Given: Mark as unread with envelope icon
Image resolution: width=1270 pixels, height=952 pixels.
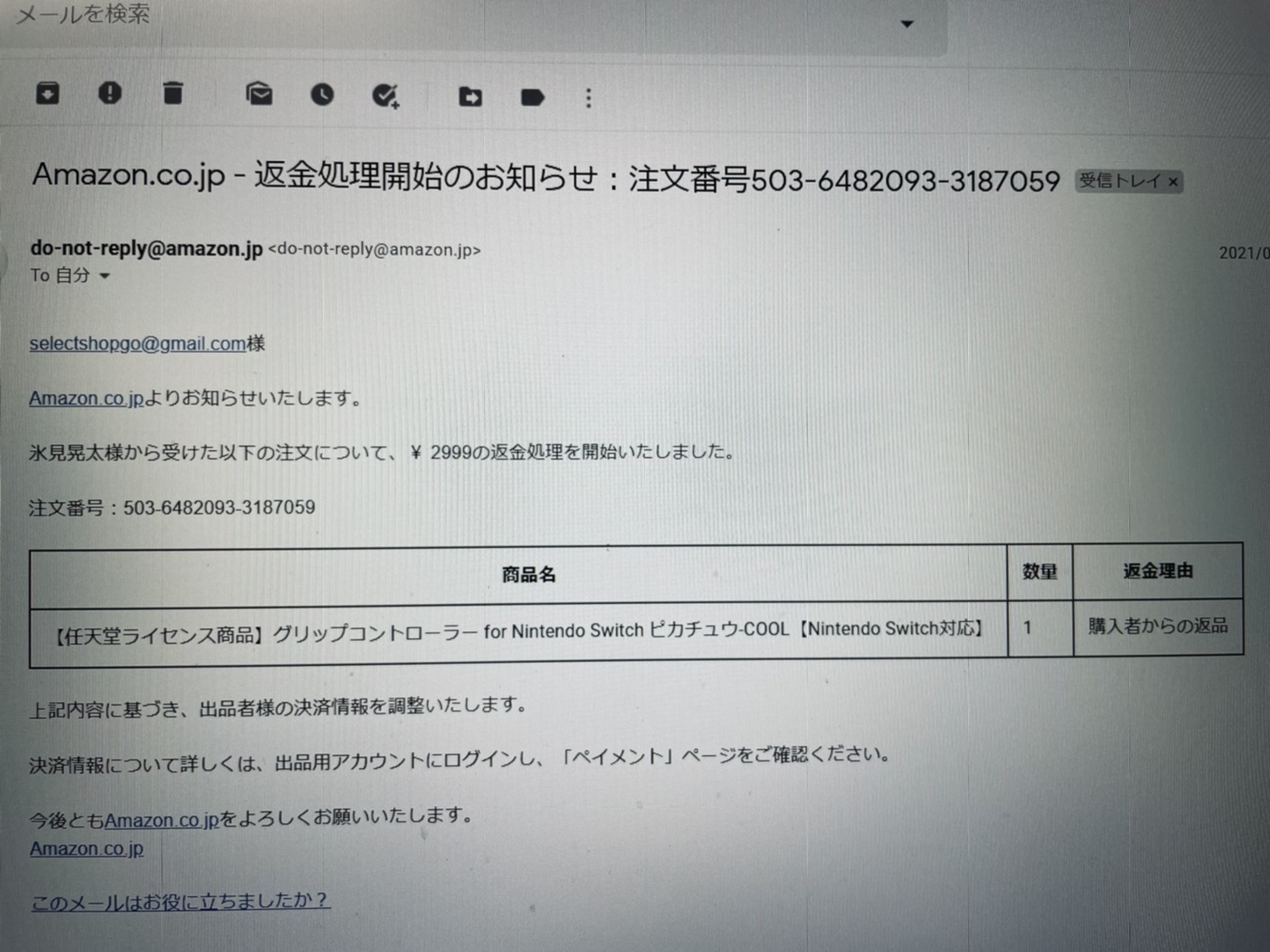Looking at the screenshot, I should click(x=259, y=94).
